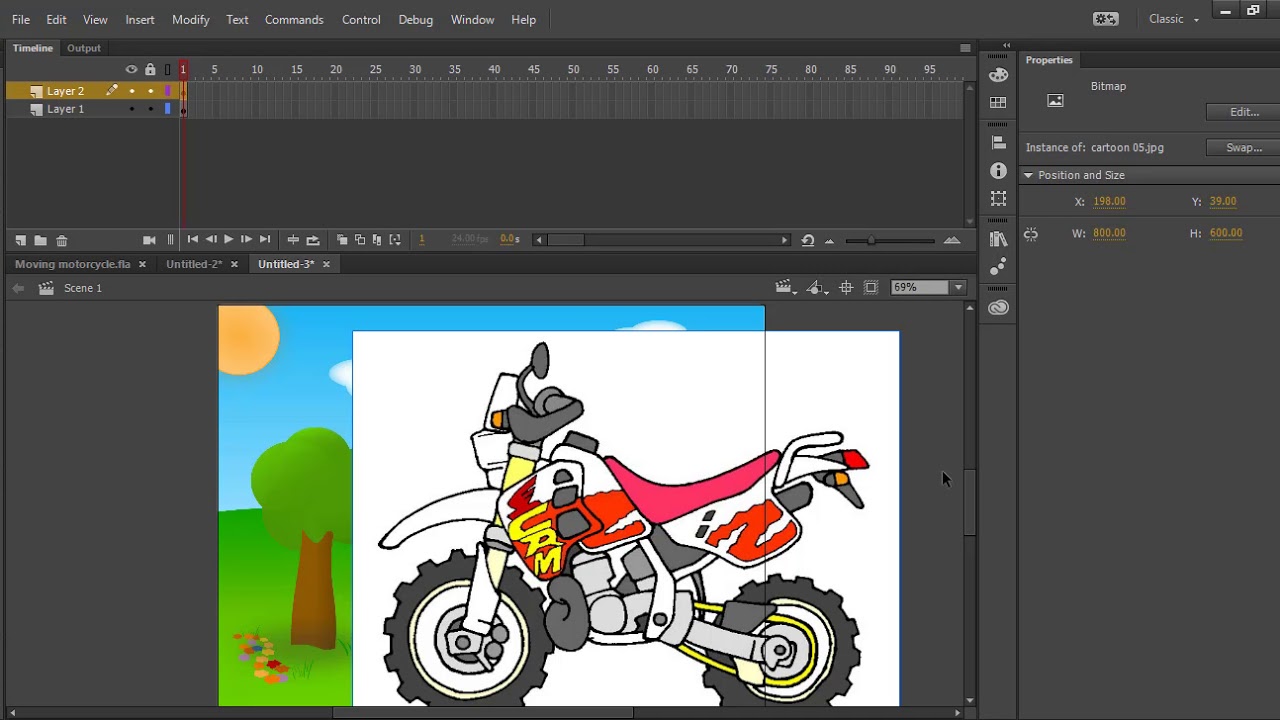Switch to the Moving motorcycle.fla tab

coord(72,264)
